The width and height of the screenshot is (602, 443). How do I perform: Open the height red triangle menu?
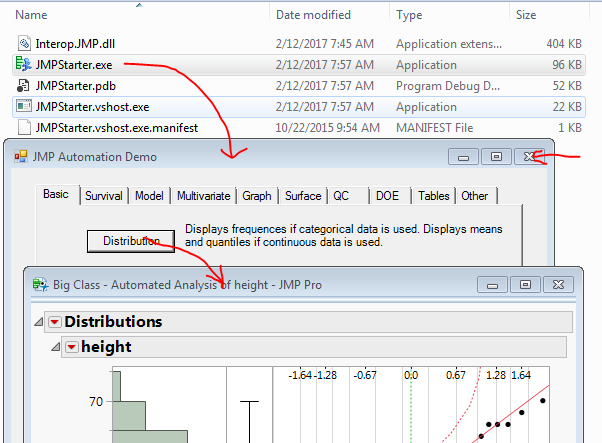(72, 347)
